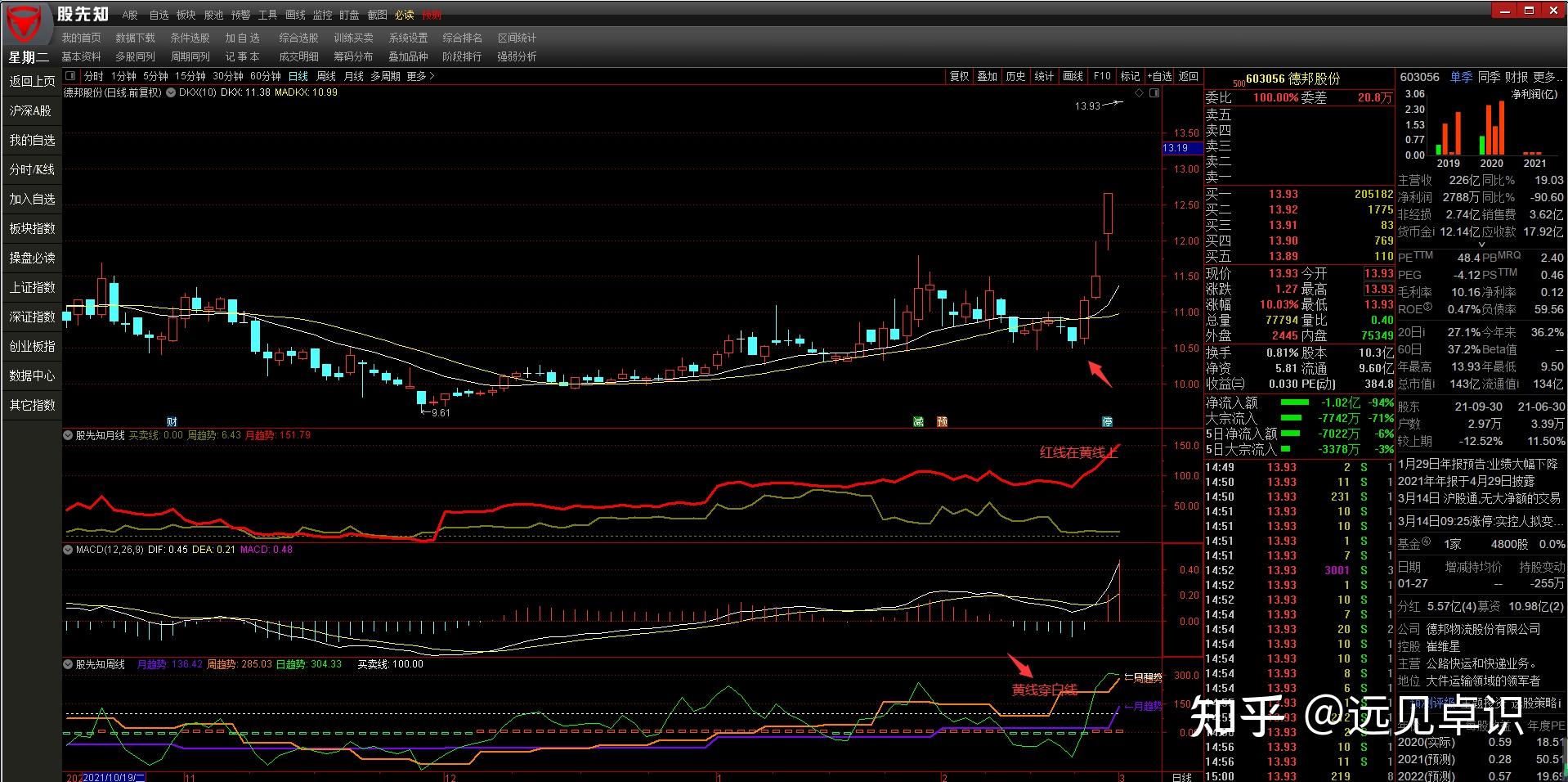Switch to the 5分钟 chart period
This screenshot has height=782, width=1568.
click(x=155, y=76)
